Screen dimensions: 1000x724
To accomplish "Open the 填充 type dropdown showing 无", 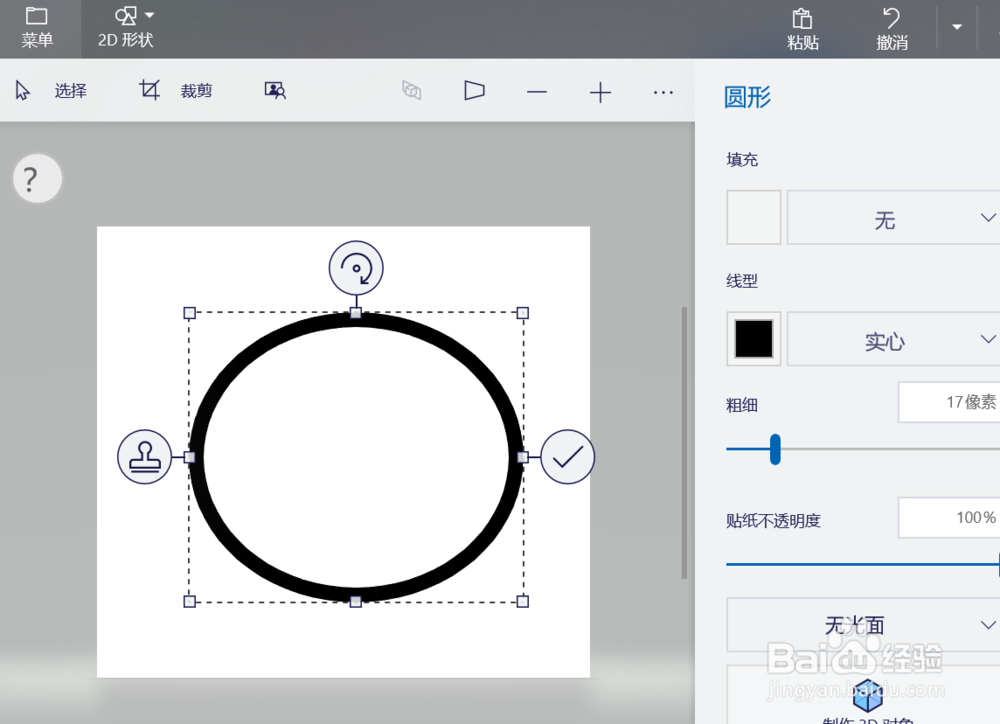I will 893,217.
